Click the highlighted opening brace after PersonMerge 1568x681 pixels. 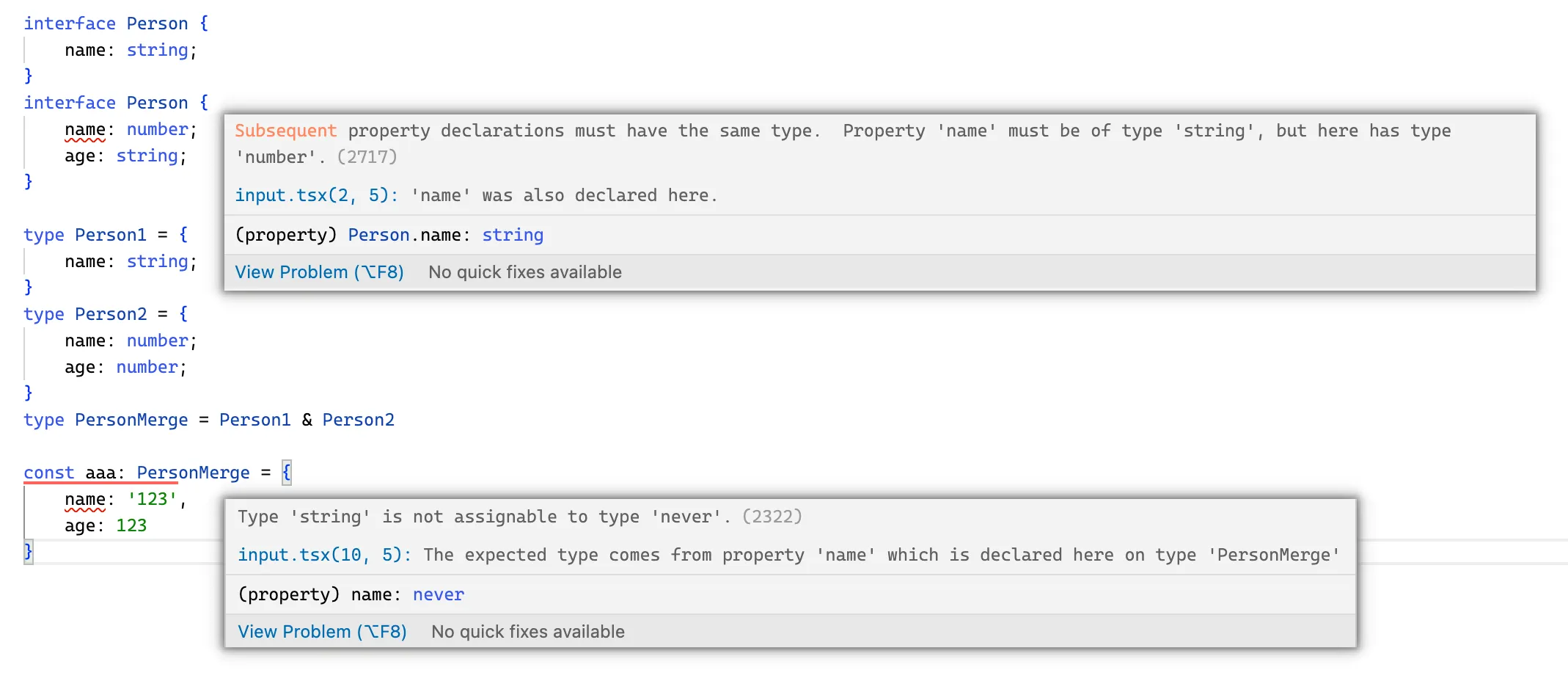[x=287, y=473]
